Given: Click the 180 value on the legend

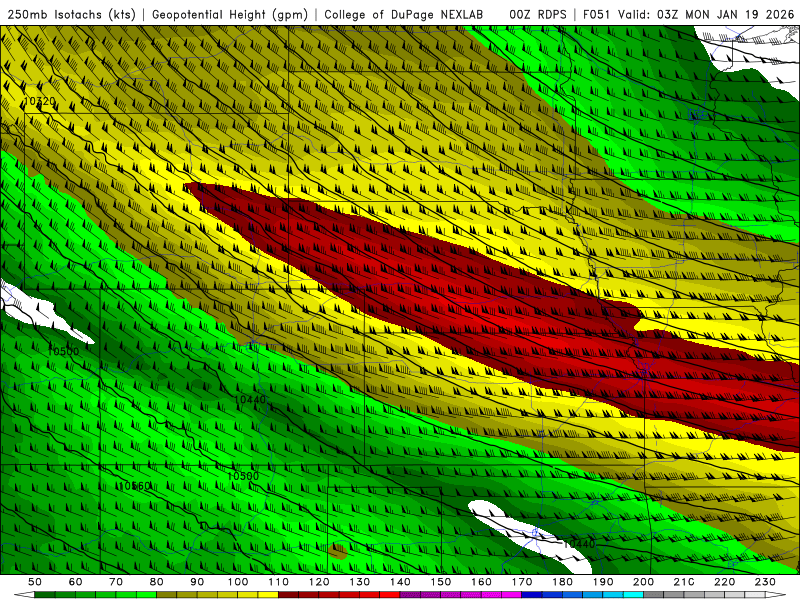Looking at the screenshot, I should coord(562,582).
